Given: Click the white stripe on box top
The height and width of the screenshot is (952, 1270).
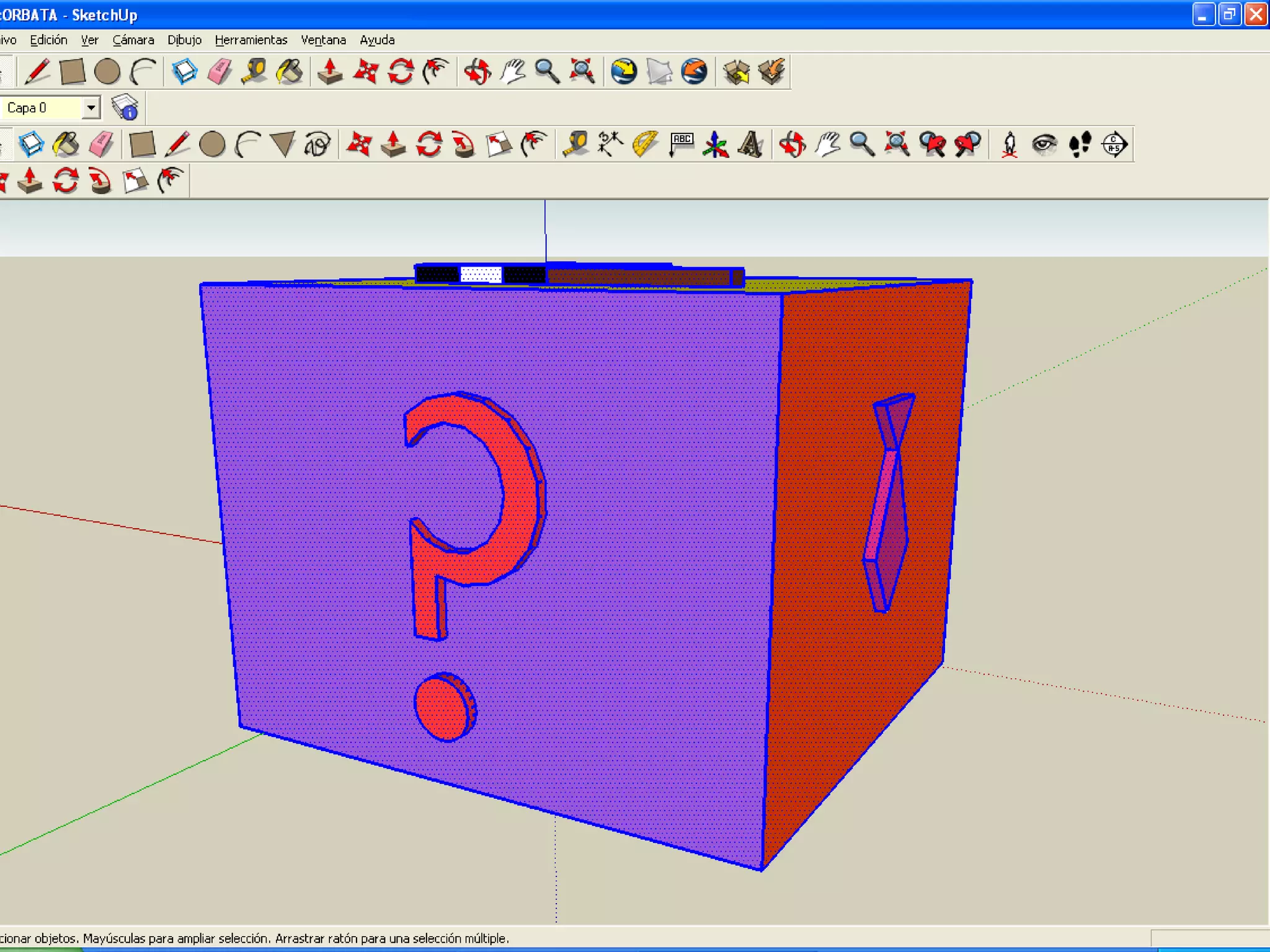Looking at the screenshot, I should click(x=481, y=275).
